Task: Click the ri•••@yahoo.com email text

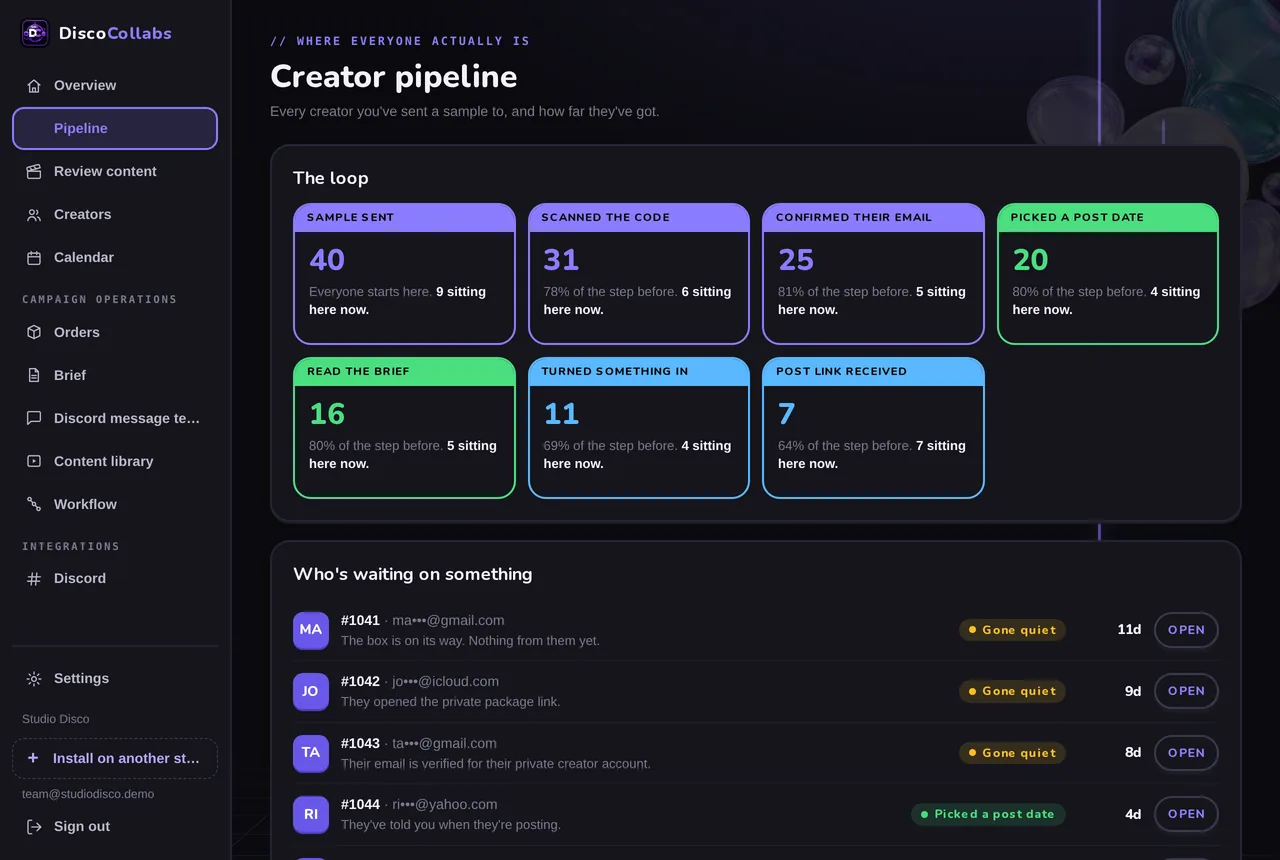Action: tap(445, 805)
